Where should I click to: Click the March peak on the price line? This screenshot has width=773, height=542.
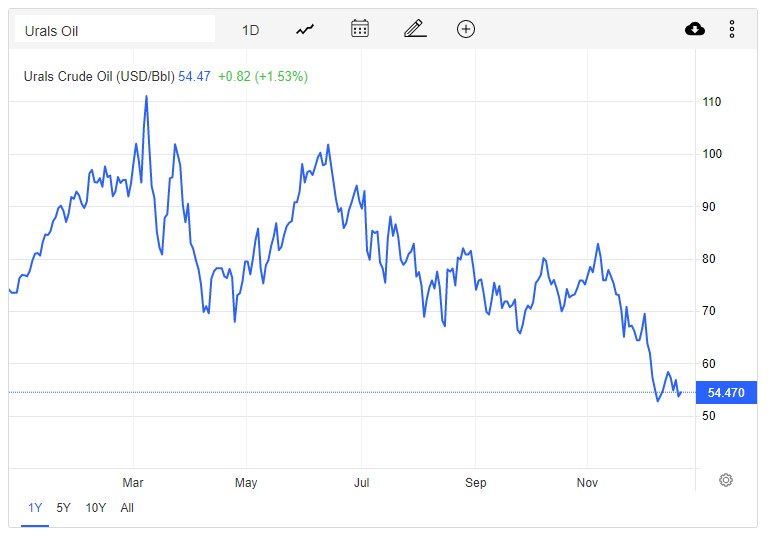pyautogui.click(x=147, y=96)
